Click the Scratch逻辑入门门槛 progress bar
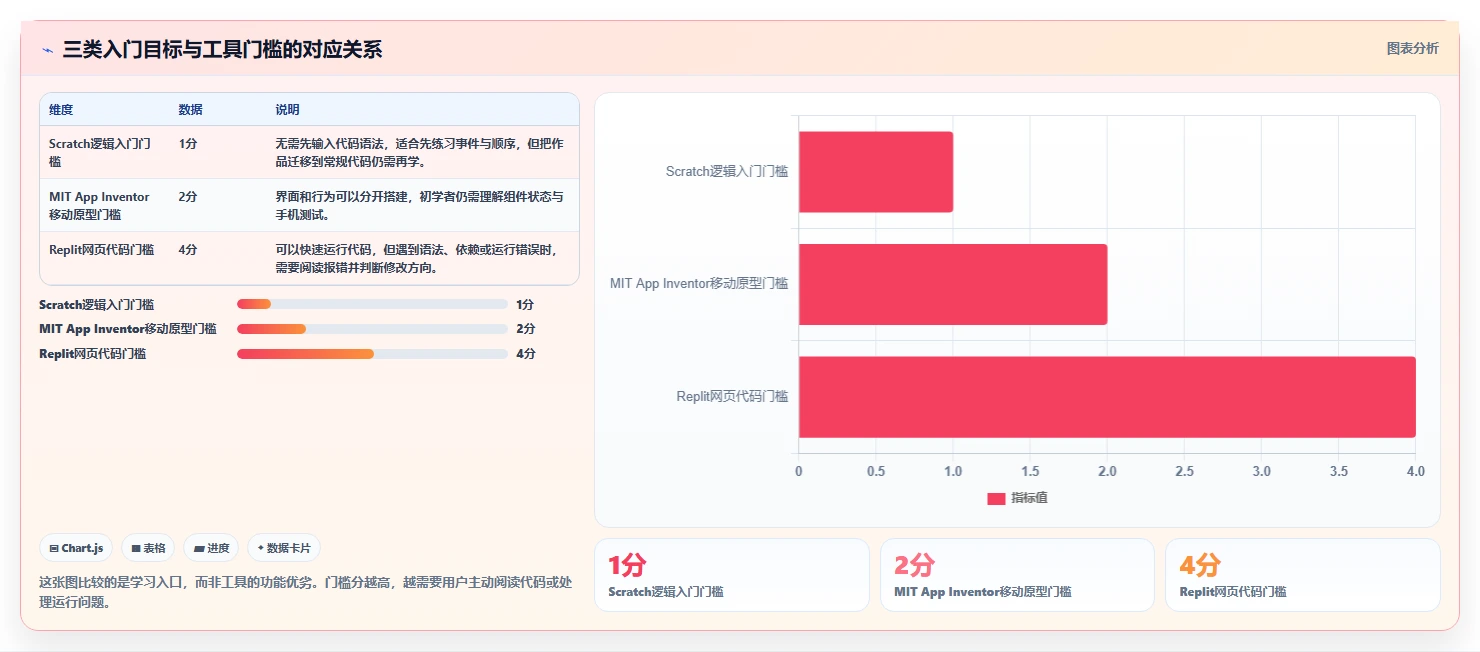The height and width of the screenshot is (652, 1480). tap(372, 304)
